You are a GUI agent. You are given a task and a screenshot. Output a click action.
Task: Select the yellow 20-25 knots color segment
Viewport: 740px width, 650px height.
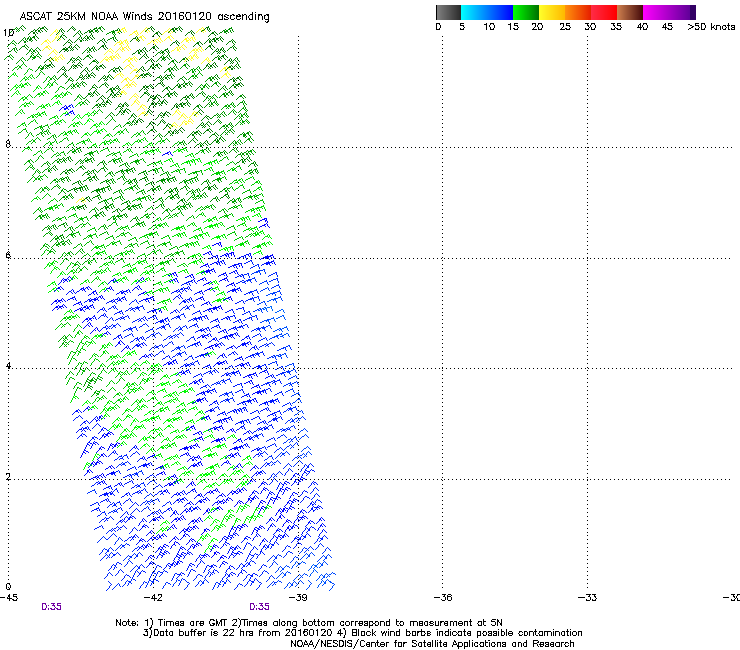coord(552,12)
